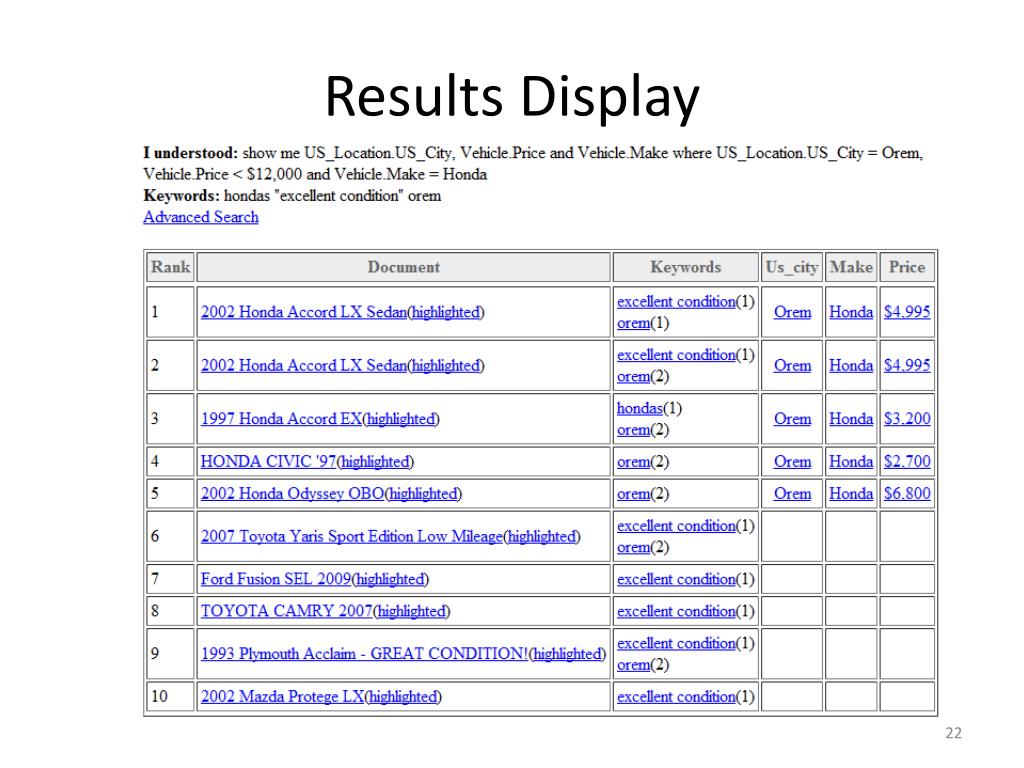Click Honda make link in rank 2 row
Viewport: 1024px width, 768px height.
[851, 366]
